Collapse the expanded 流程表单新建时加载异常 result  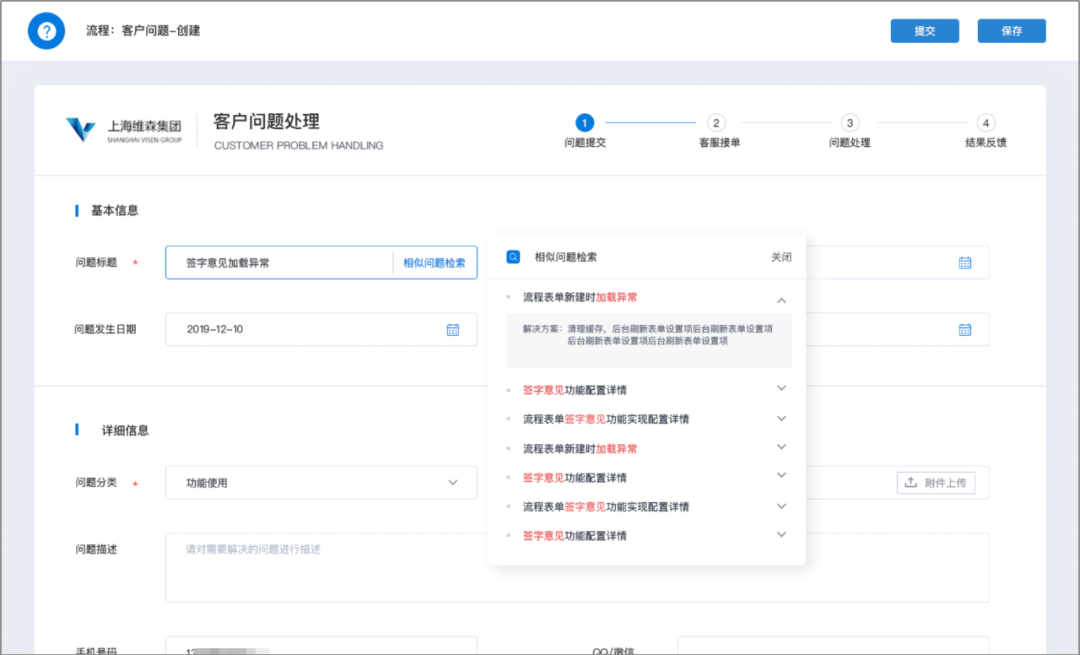coord(781,299)
